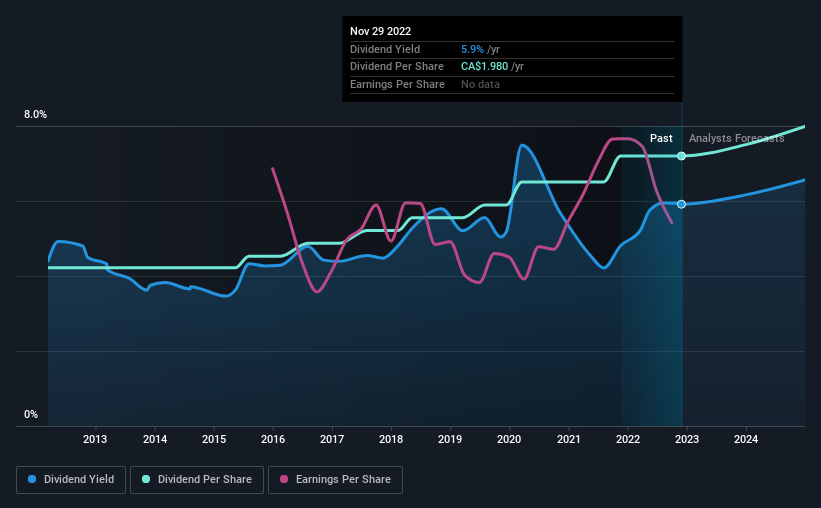
Task: Click the 2020 x-axis label
Action: (x=509, y=439)
